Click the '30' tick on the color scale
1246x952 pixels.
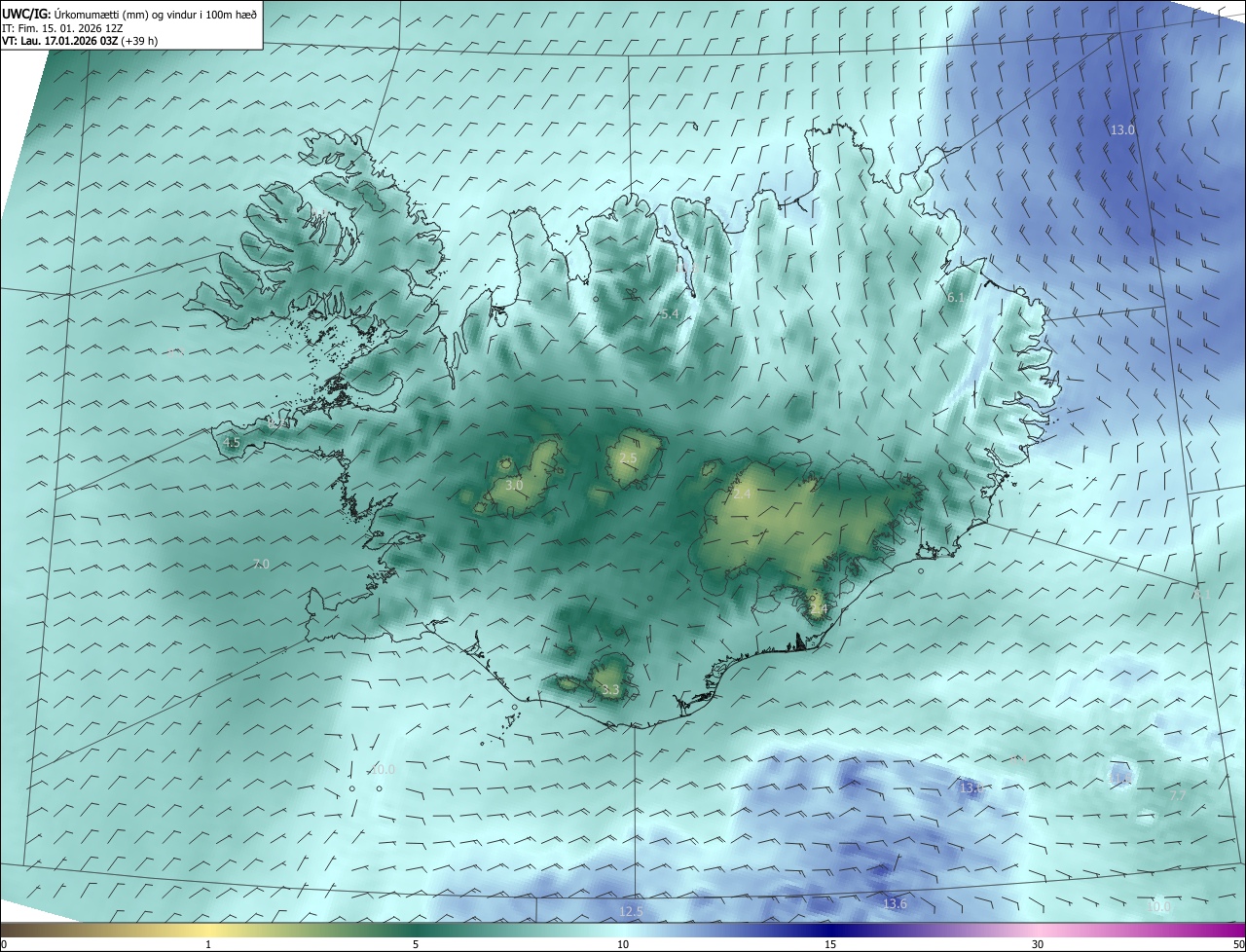[x=1038, y=945]
